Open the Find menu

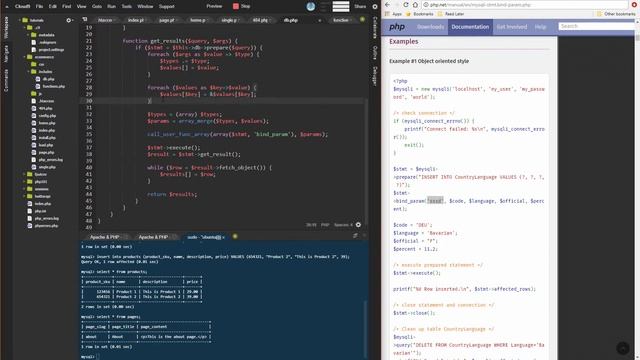click(x=67, y=7)
